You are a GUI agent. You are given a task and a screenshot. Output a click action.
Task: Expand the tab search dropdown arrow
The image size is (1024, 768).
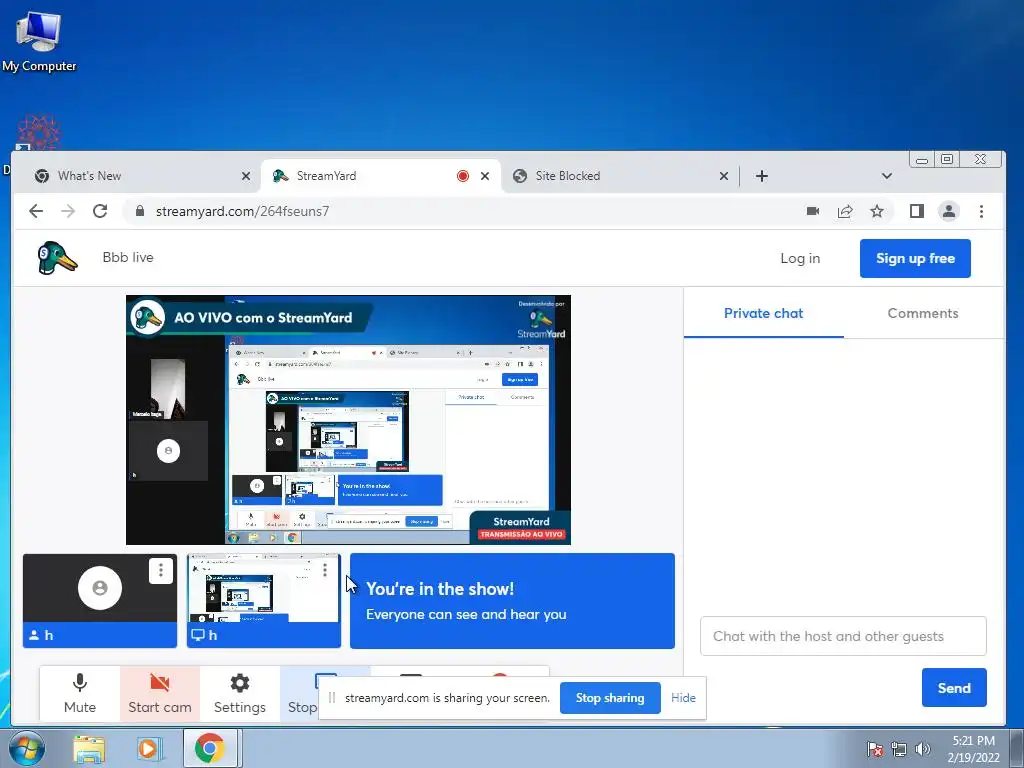886,176
